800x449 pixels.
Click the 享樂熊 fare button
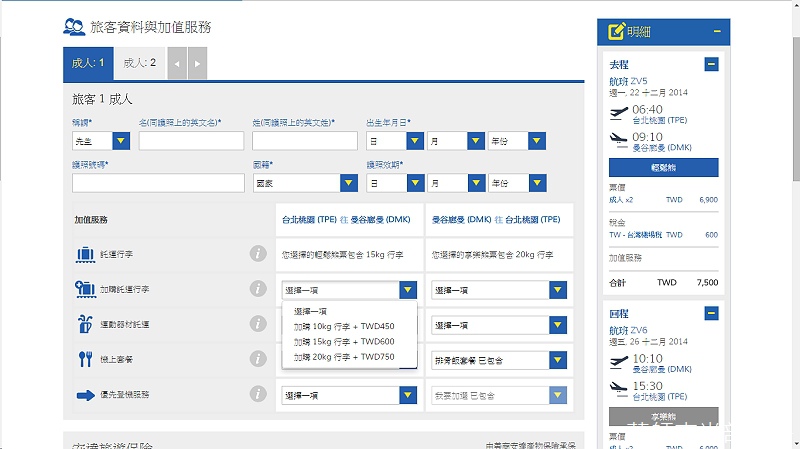pyautogui.click(x=663, y=416)
